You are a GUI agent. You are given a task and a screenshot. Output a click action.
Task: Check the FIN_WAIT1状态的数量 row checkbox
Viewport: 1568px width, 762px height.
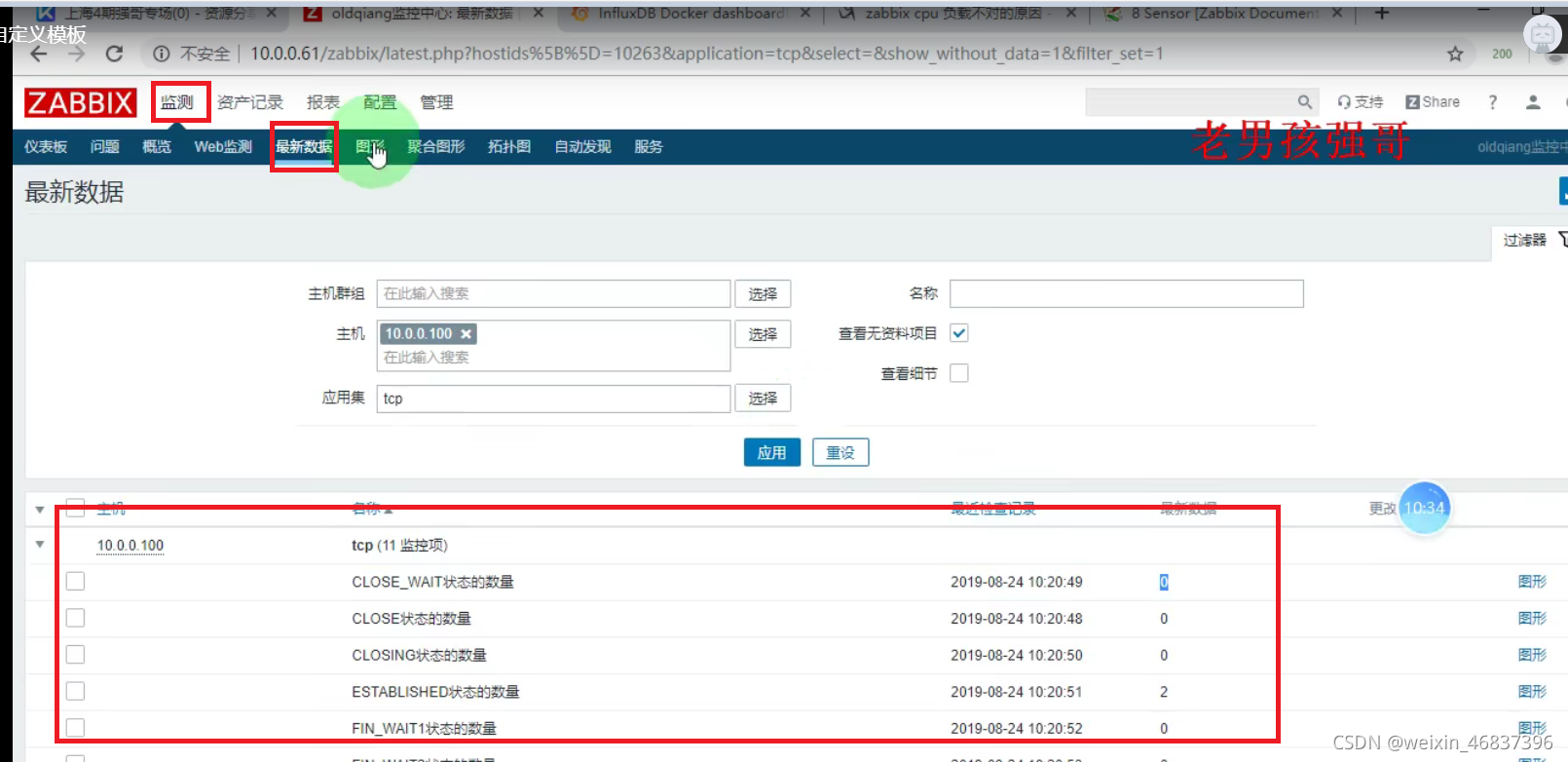click(x=75, y=728)
